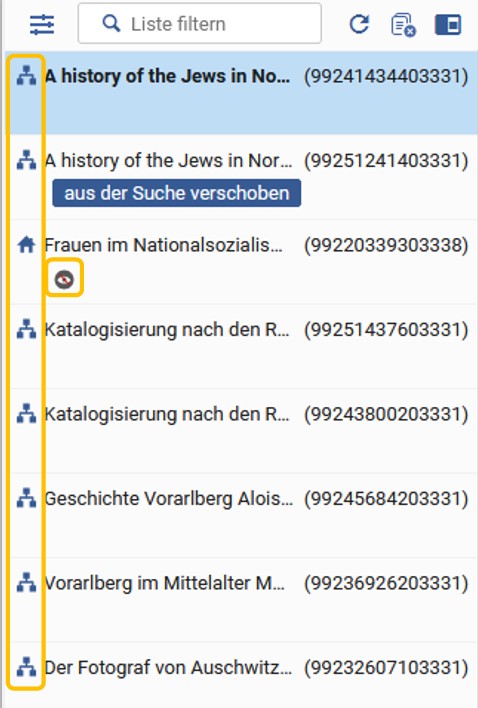Clear the list via document-with-x icon

(x=403, y=25)
